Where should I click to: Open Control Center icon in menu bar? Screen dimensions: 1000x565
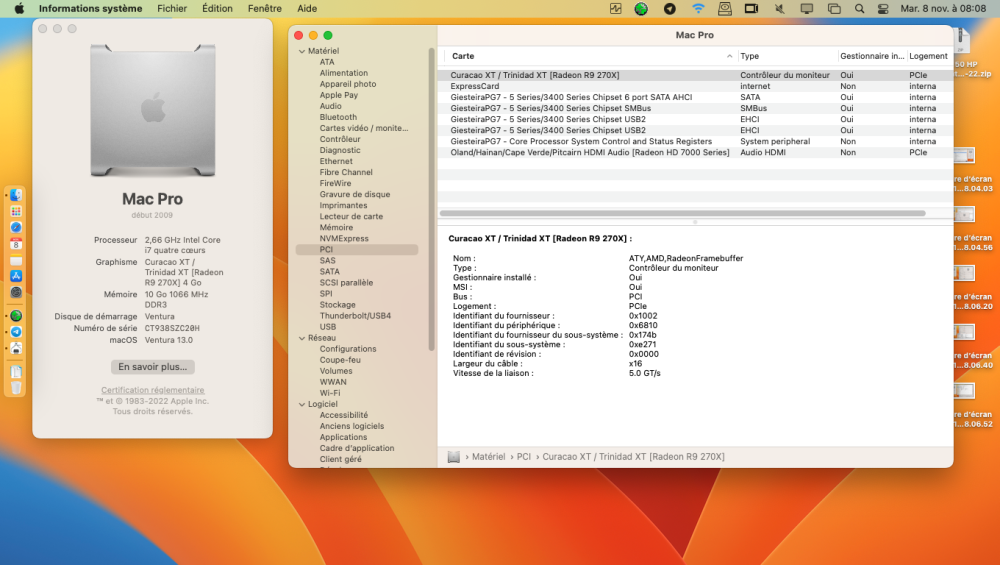(x=883, y=8)
